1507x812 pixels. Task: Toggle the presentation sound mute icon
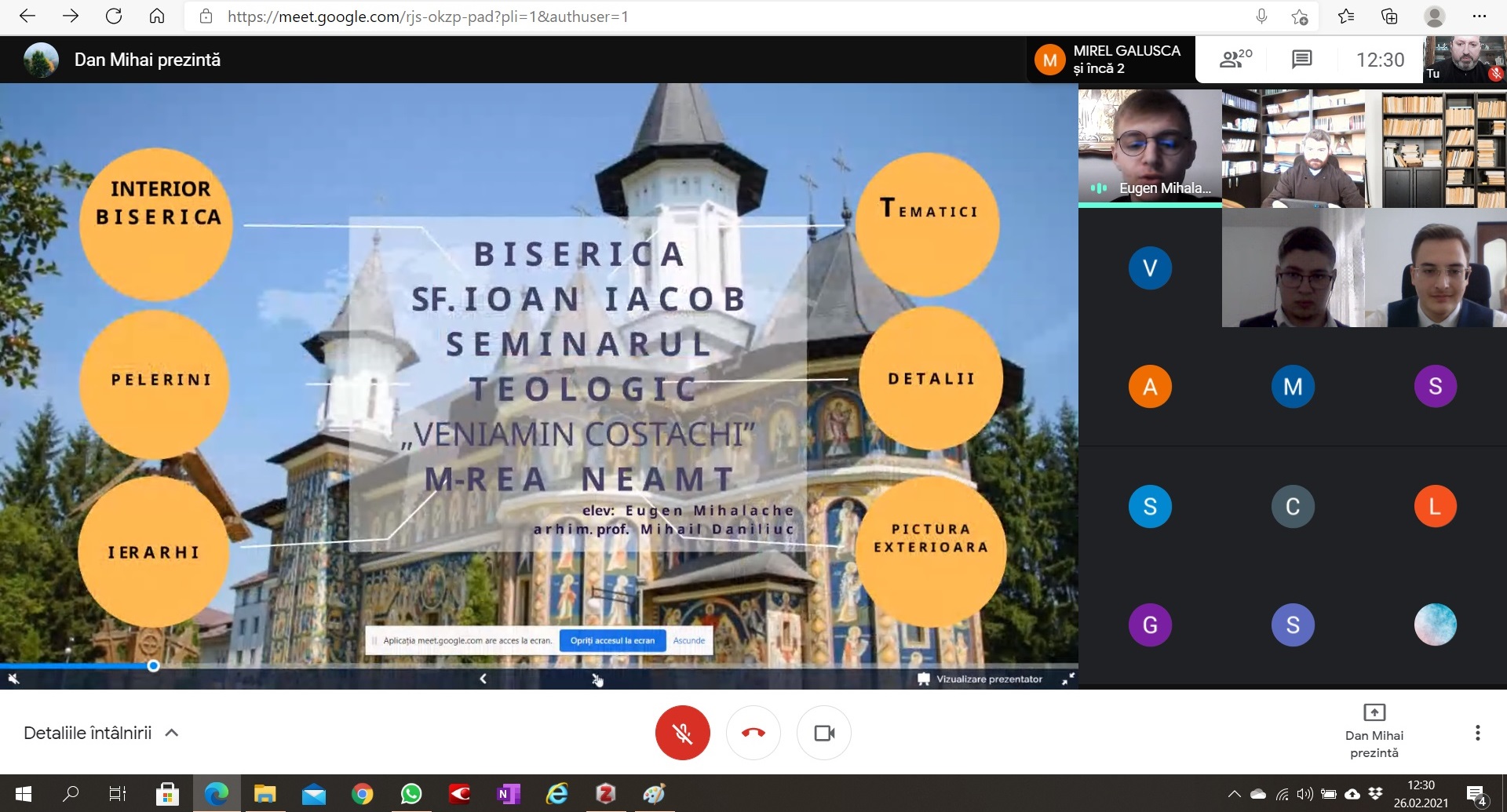[13, 679]
